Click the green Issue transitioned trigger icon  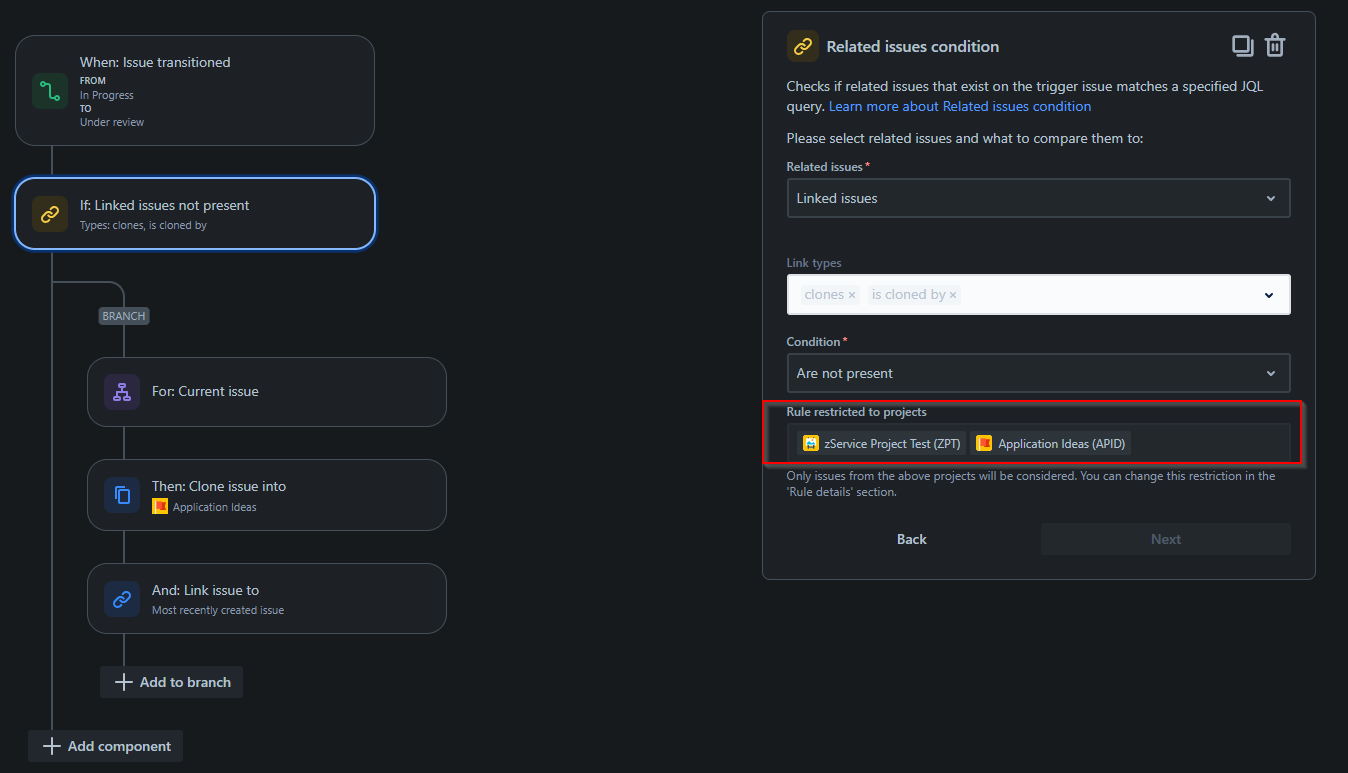[x=48, y=90]
